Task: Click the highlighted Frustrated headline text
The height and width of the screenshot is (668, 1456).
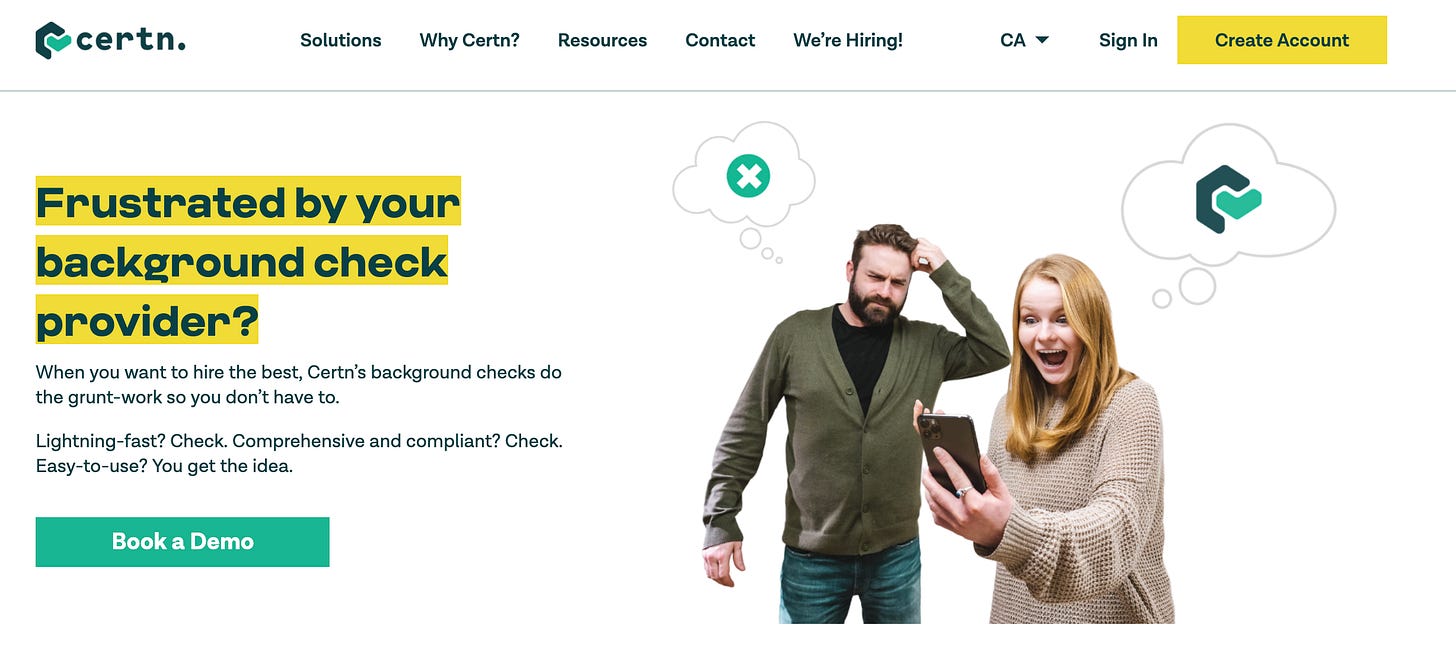Action: 248,262
